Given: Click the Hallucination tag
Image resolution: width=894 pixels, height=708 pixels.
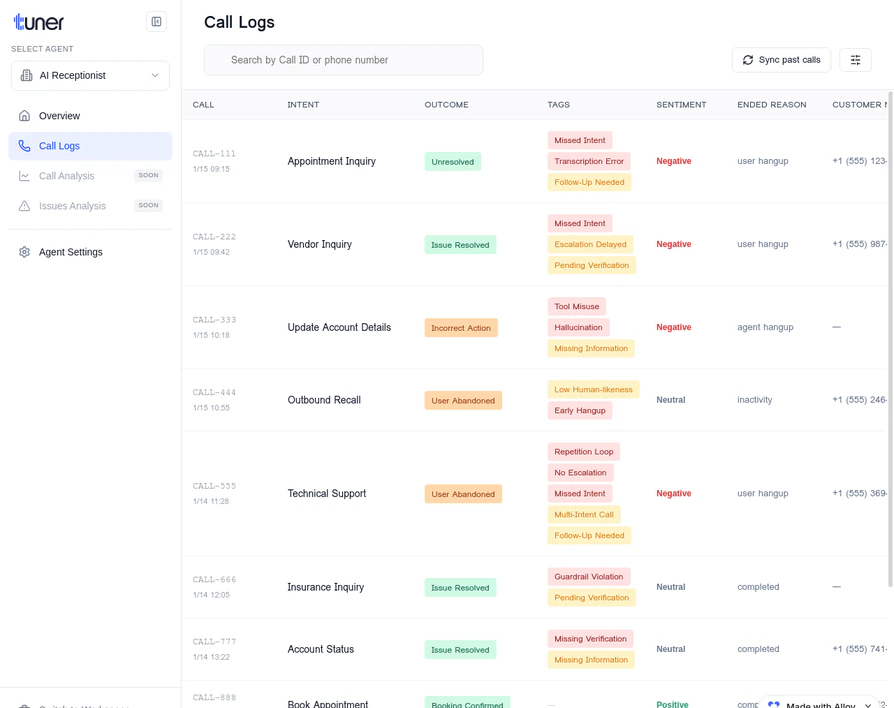Looking at the screenshot, I should pos(578,327).
